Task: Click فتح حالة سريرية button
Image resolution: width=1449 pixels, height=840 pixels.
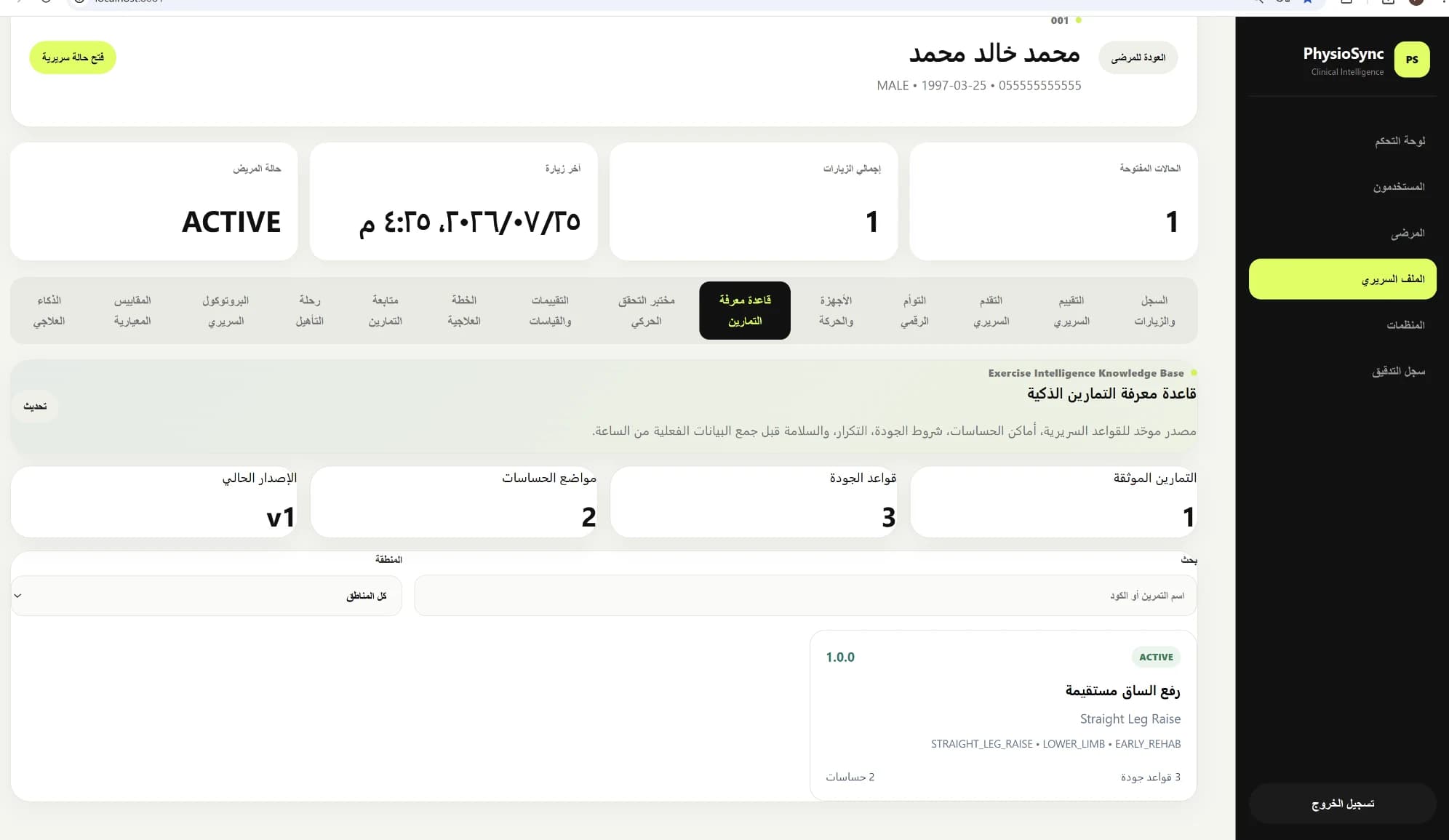Action: click(x=73, y=57)
